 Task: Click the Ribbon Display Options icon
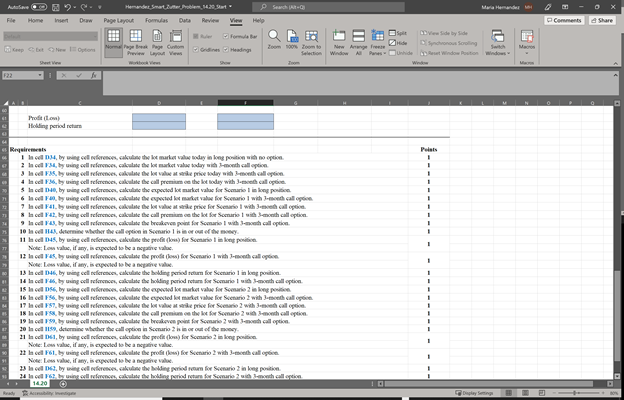click(565, 7)
